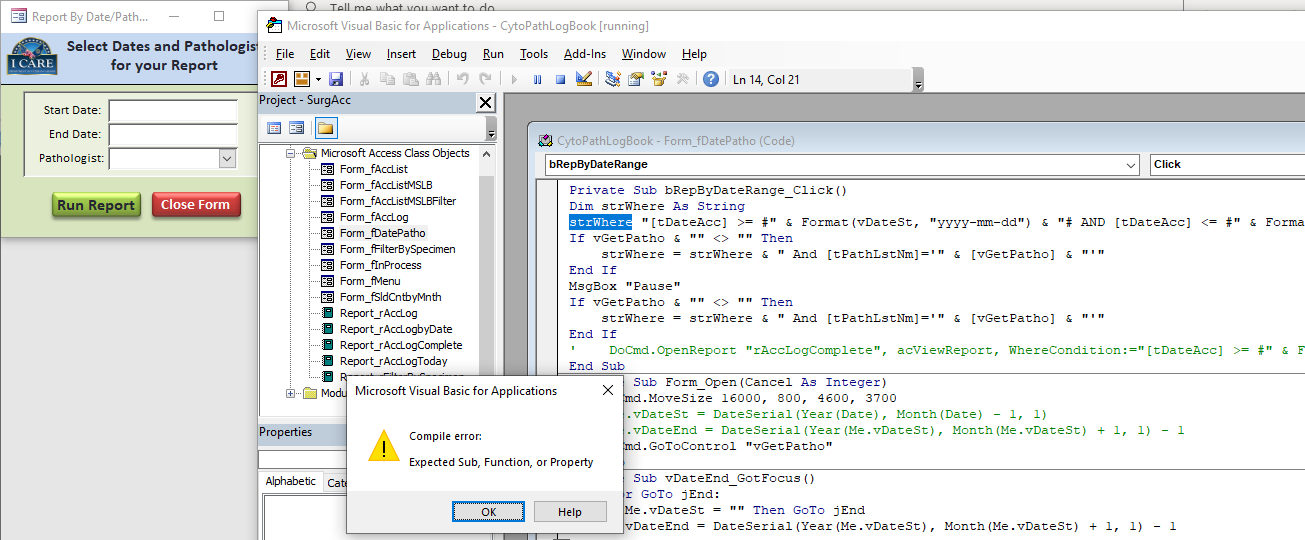The height and width of the screenshot is (540, 1305).
Task: Open the Insert menu
Action: 402,54
